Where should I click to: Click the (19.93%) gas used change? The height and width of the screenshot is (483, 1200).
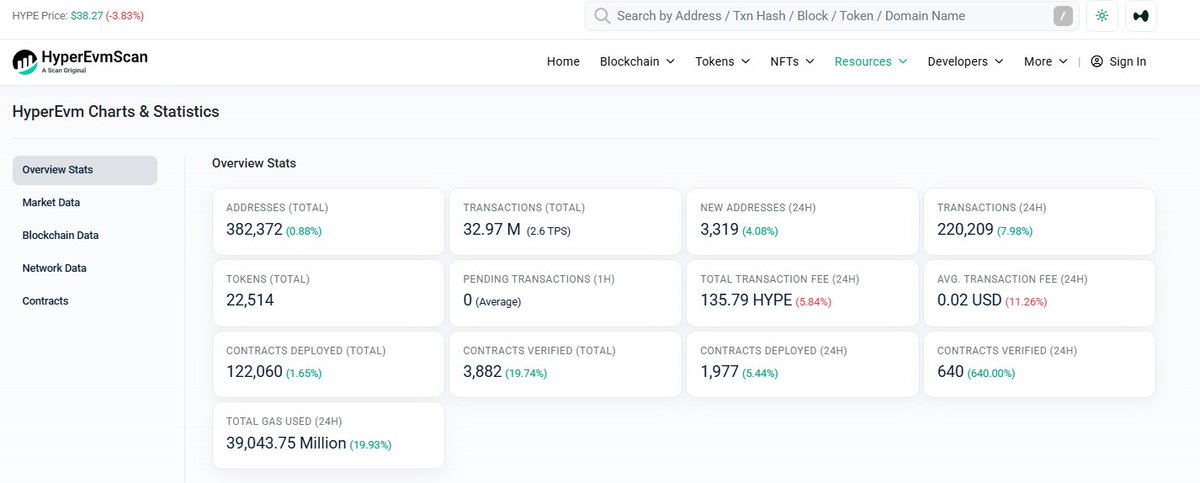pyautogui.click(x=370, y=444)
